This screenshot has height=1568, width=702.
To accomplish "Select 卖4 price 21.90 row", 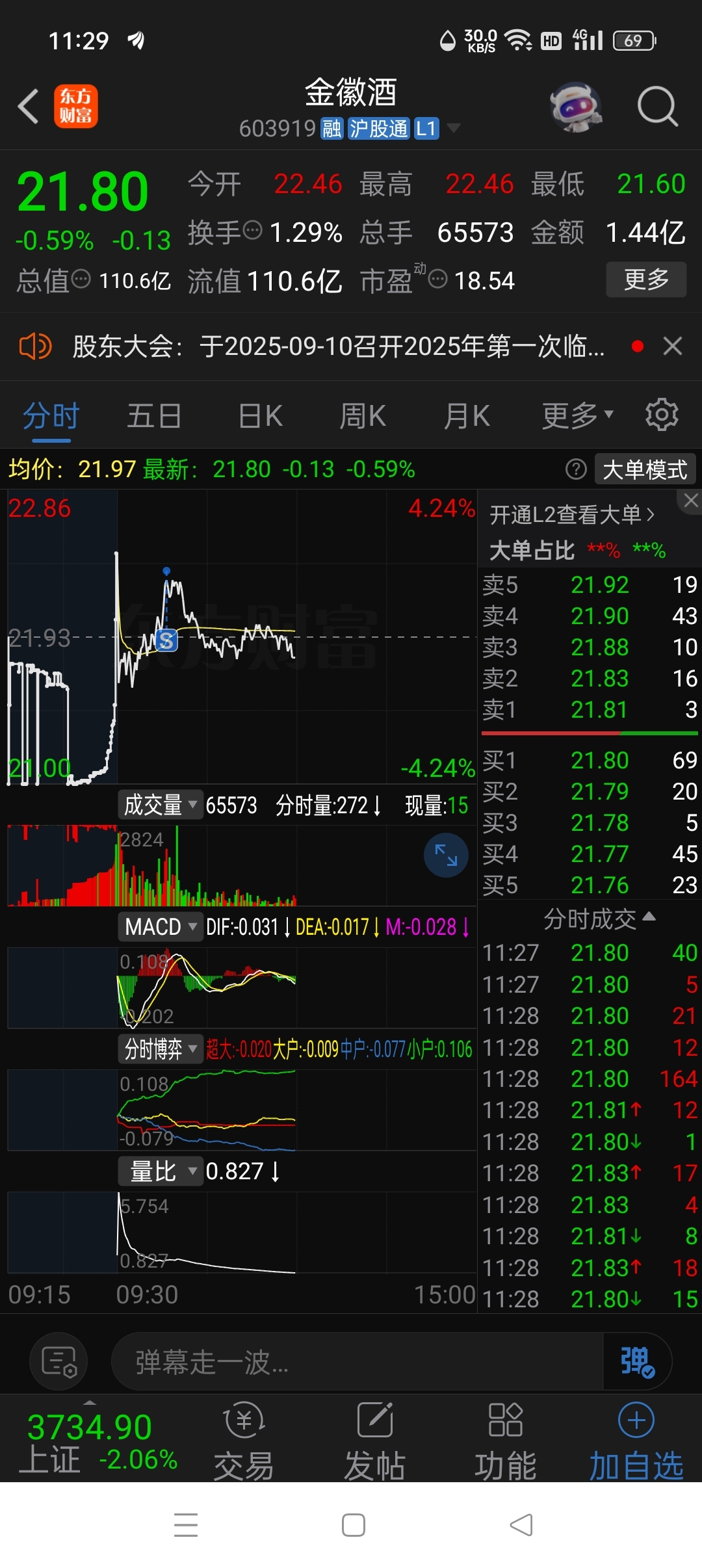I will click(590, 616).
